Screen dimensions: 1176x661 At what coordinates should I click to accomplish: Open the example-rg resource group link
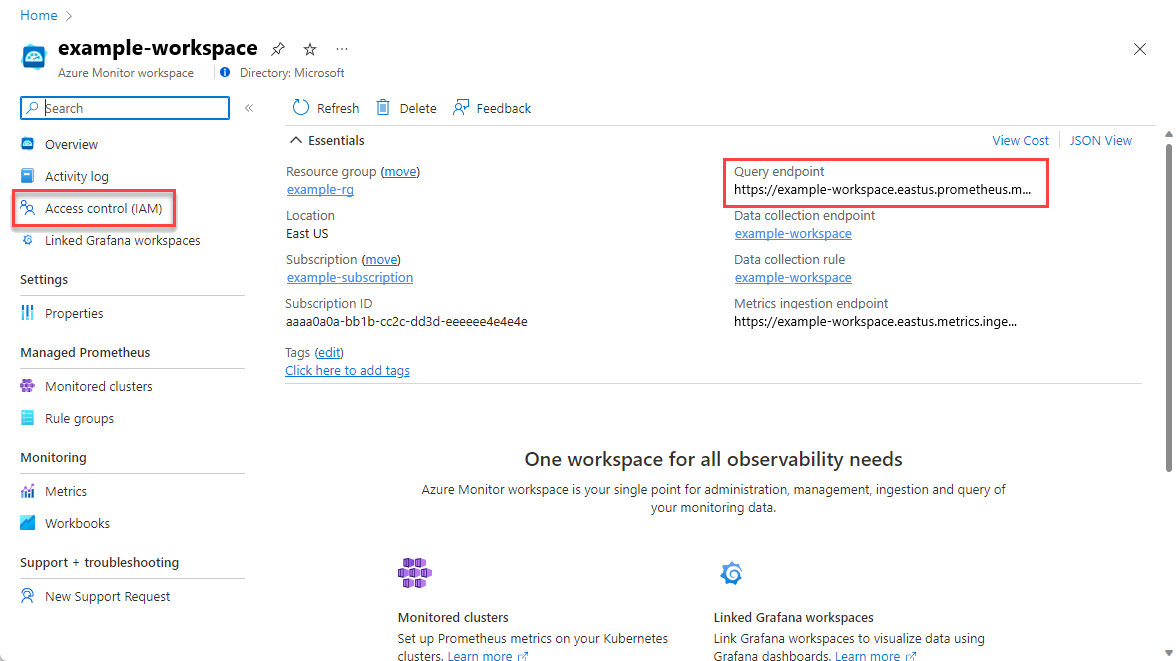(x=320, y=190)
